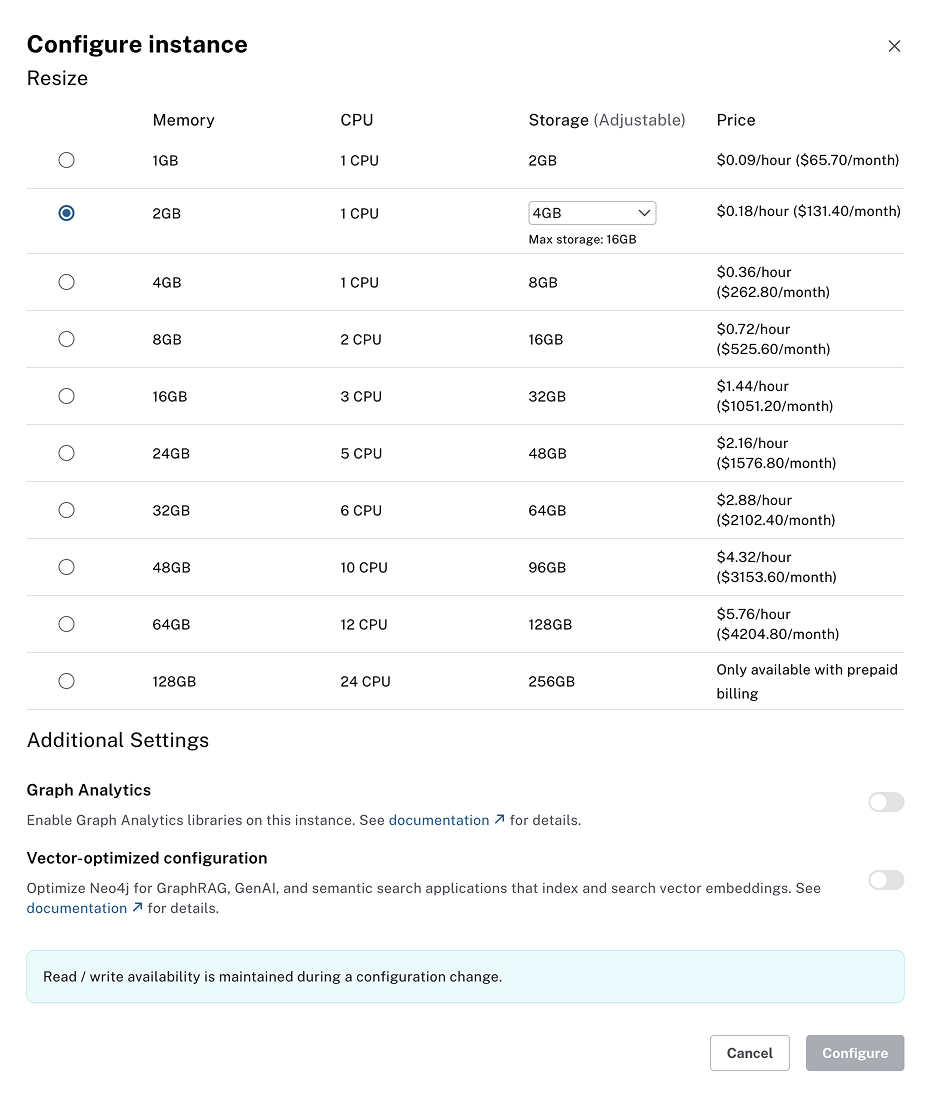Select the 32GB memory option
931x1100 pixels.
coord(66,510)
